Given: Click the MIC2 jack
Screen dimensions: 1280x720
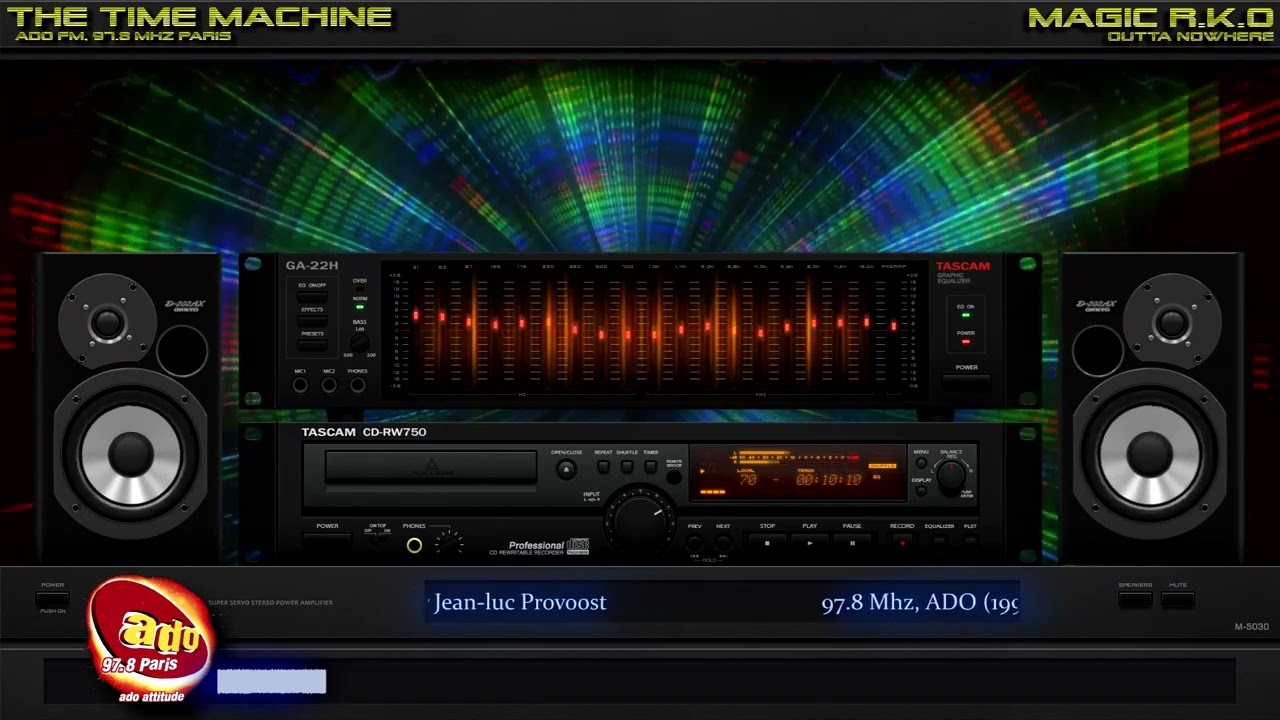Looking at the screenshot, I should 329,385.
